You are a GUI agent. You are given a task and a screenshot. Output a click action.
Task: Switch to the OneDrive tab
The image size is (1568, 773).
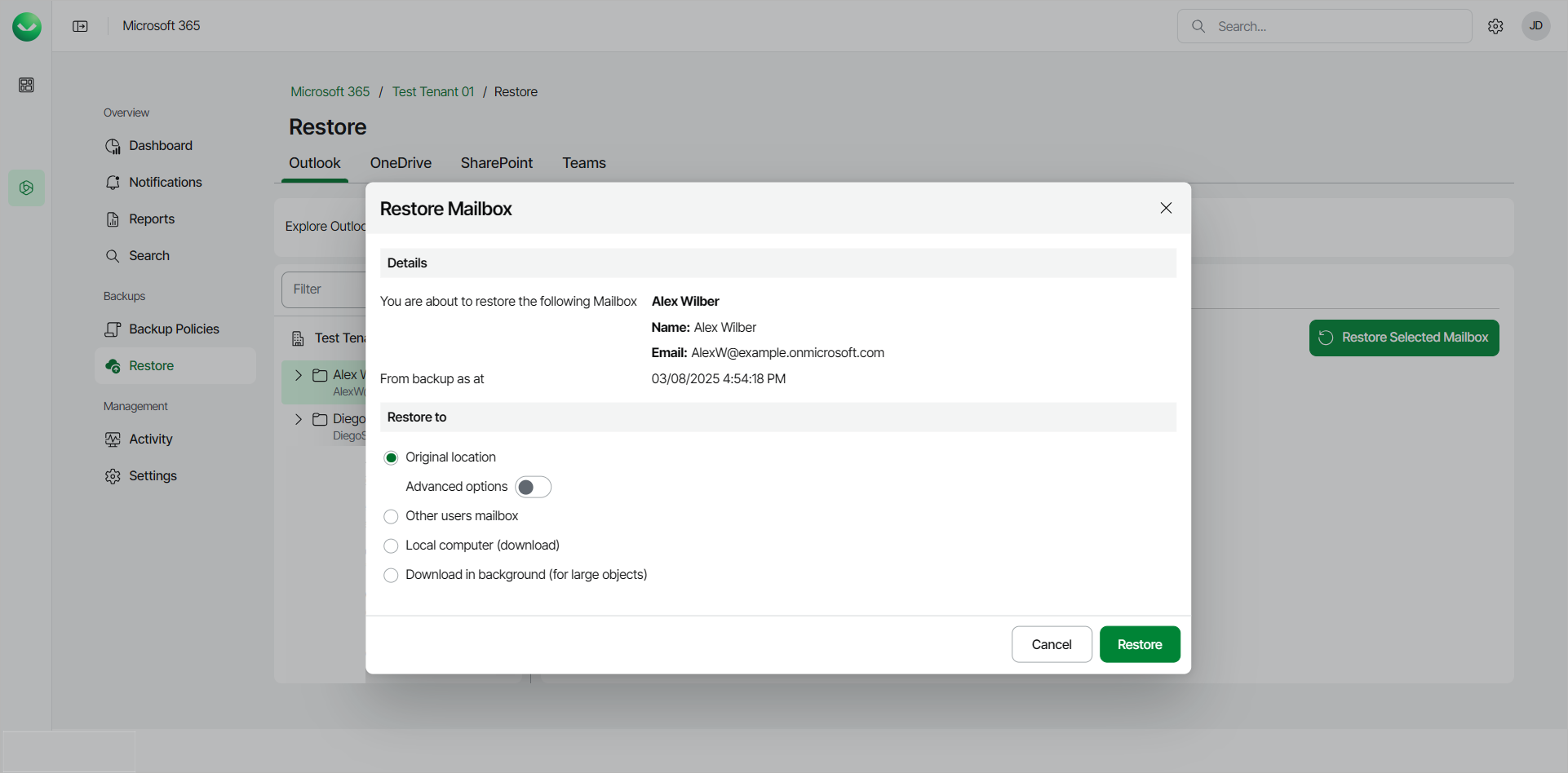401,163
